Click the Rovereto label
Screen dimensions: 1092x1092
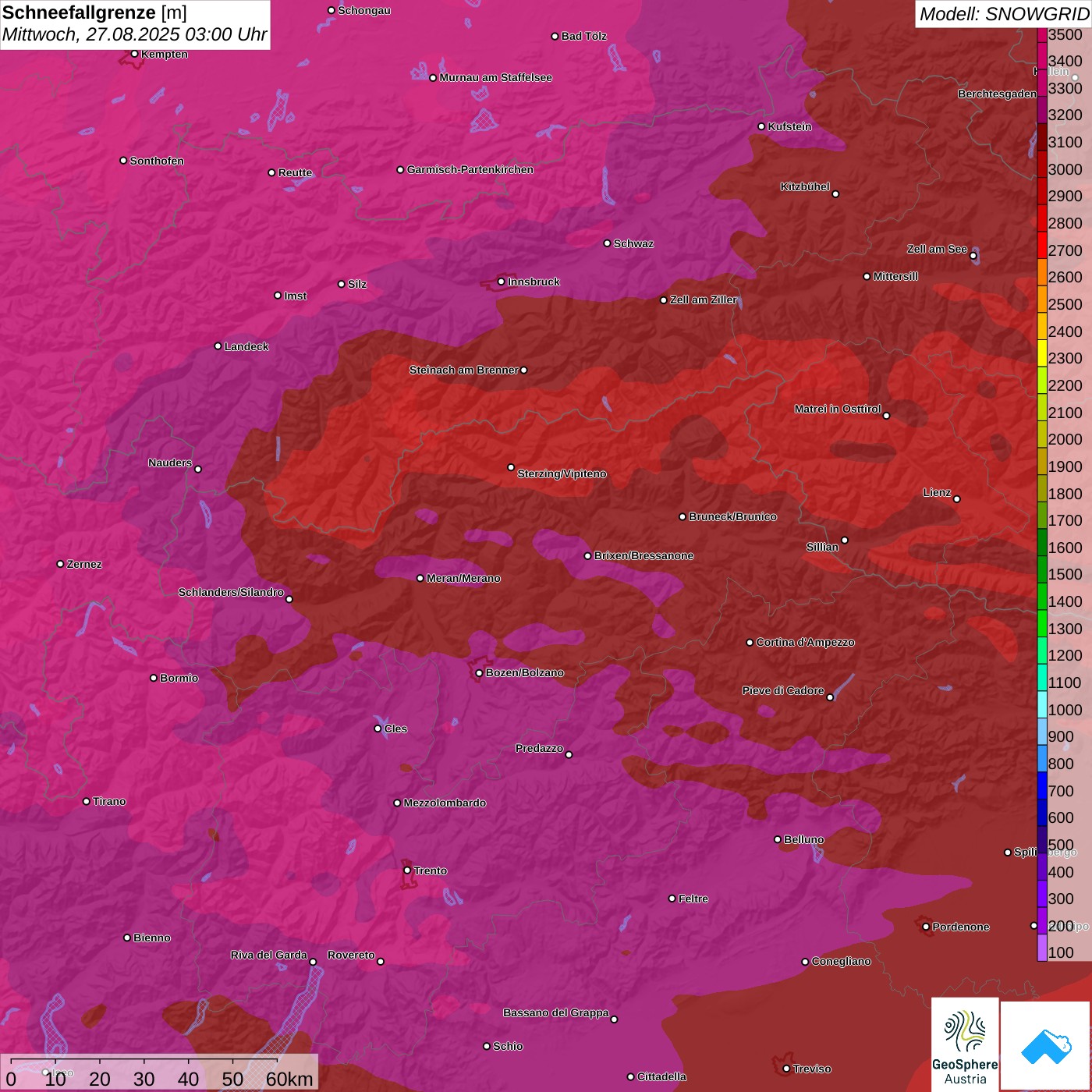[x=351, y=955]
